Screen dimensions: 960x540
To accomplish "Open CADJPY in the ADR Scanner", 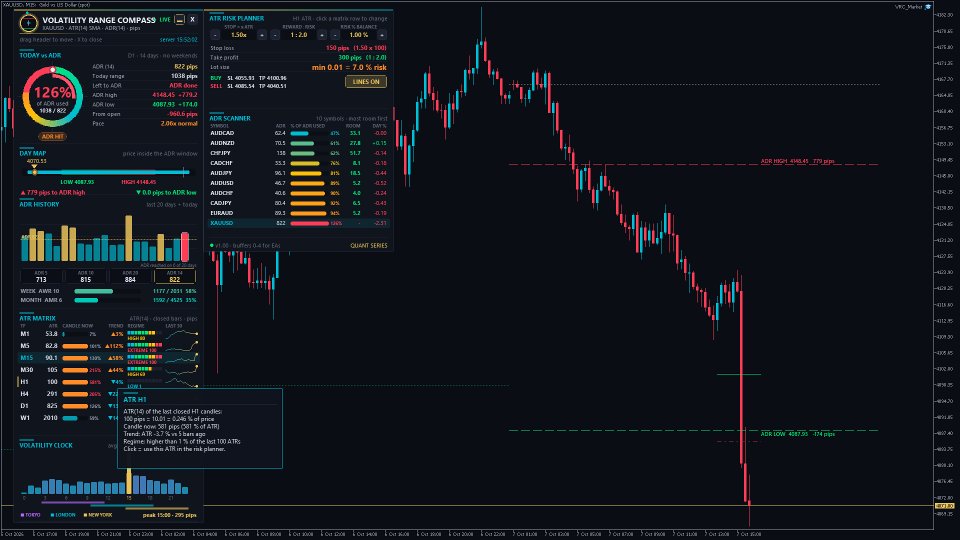I will [299, 203].
